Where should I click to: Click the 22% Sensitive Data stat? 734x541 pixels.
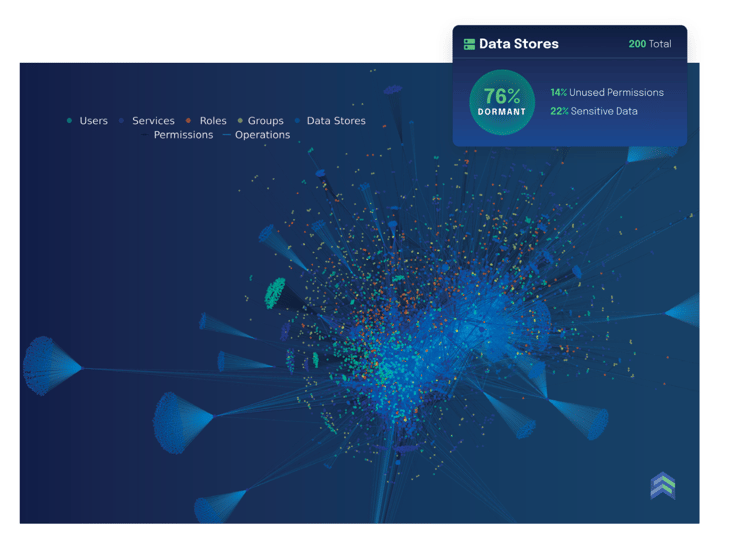pos(594,111)
